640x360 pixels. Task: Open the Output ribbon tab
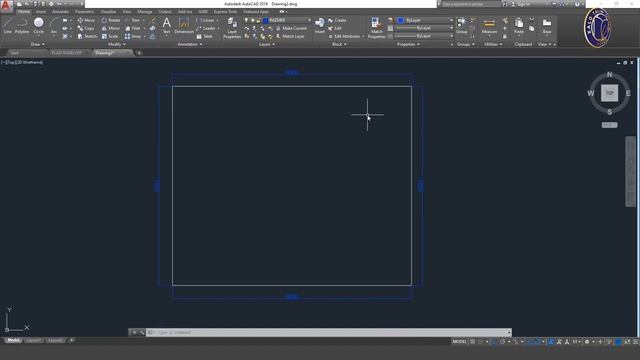pyautogui.click(x=165, y=12)
